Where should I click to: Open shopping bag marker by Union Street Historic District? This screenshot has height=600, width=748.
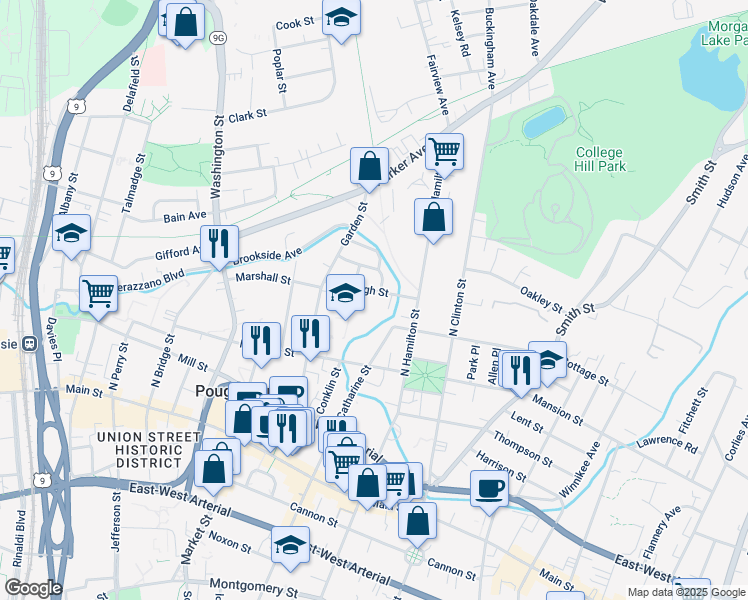(x=214, y=470)
